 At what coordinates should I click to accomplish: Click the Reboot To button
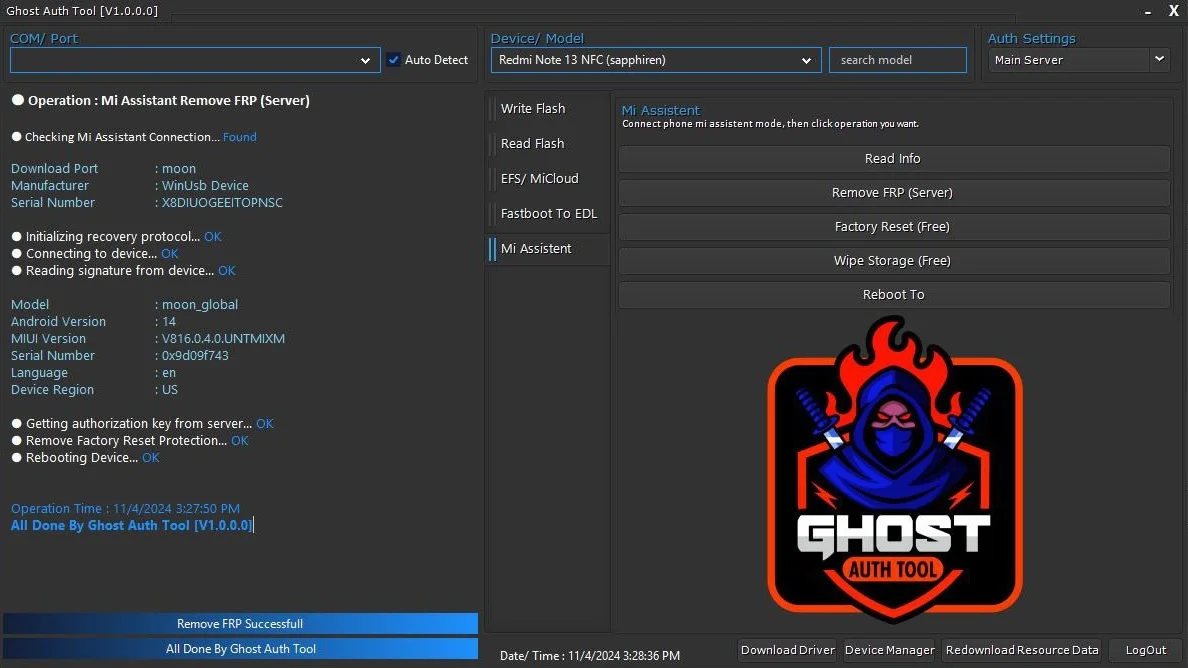[x=893, y=295]
